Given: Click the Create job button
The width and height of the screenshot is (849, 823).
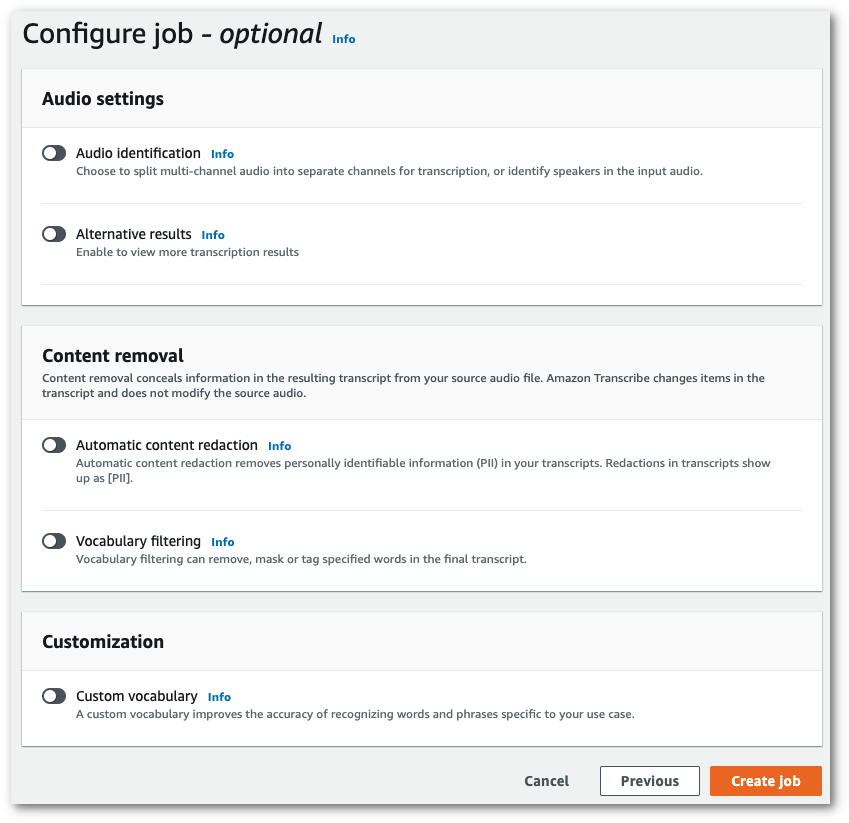Looking at the screenshot, I should pyautogui.click(x=765, y=781).
